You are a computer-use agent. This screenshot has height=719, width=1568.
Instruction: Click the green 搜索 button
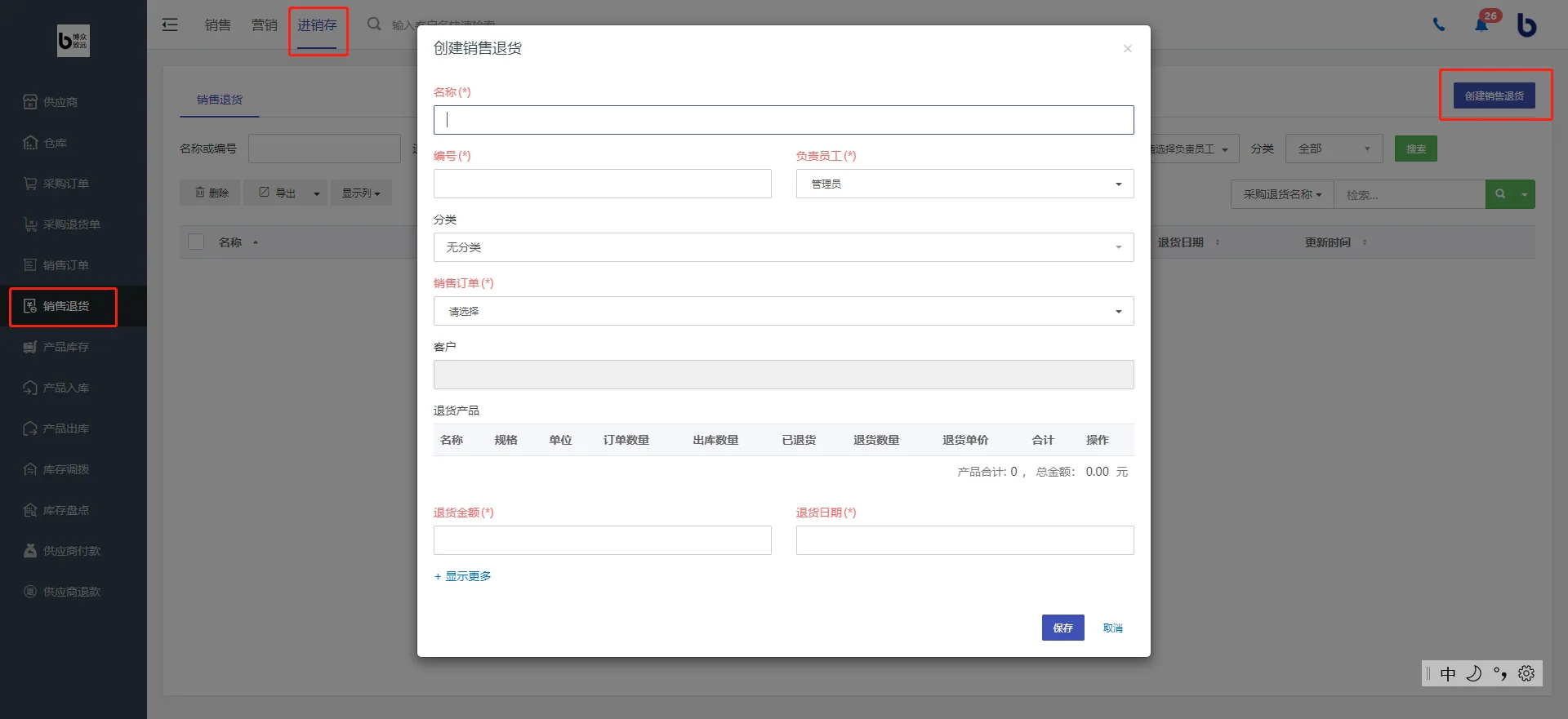coord(1415,149)
